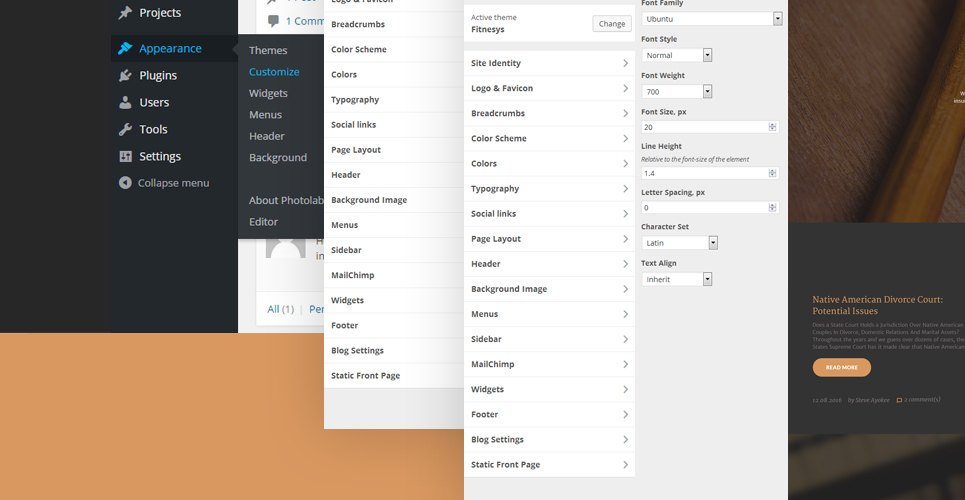The height and width of the screenshot is (500, 965).
Task: Expand the Static Front Page chevron
Action: click(625, 464)
